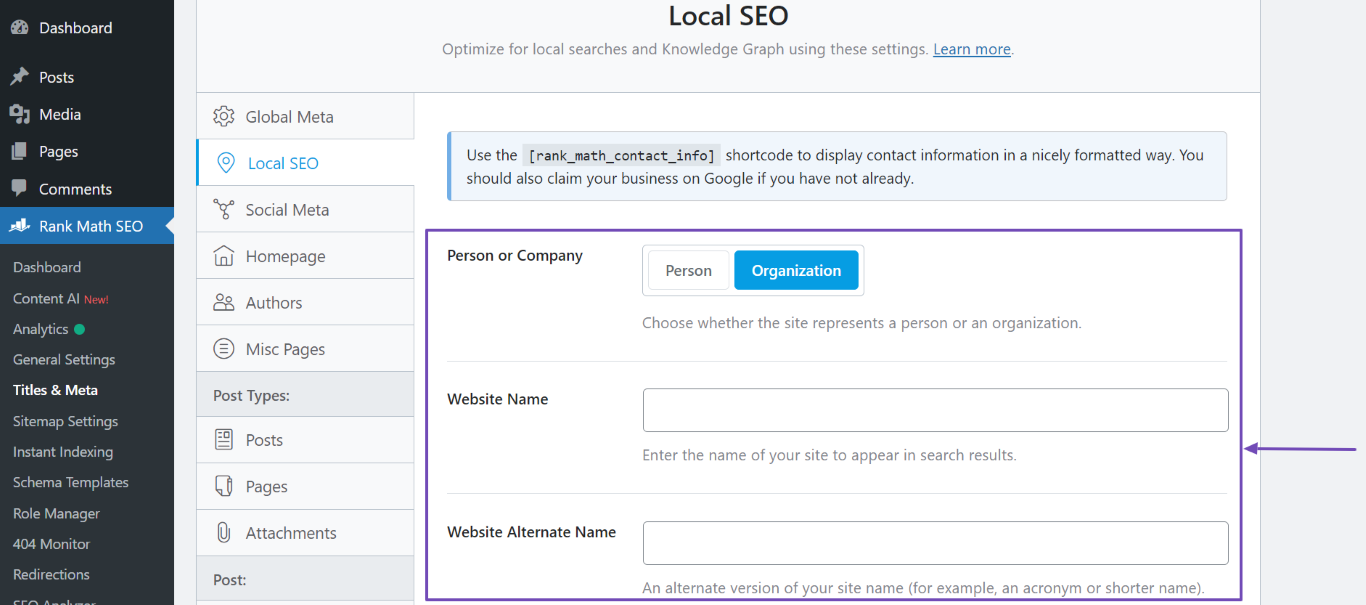Go to Rank Math Dashboard submenu
Viewport: 1366px width, 605px height.
click(x=47, y=267)
